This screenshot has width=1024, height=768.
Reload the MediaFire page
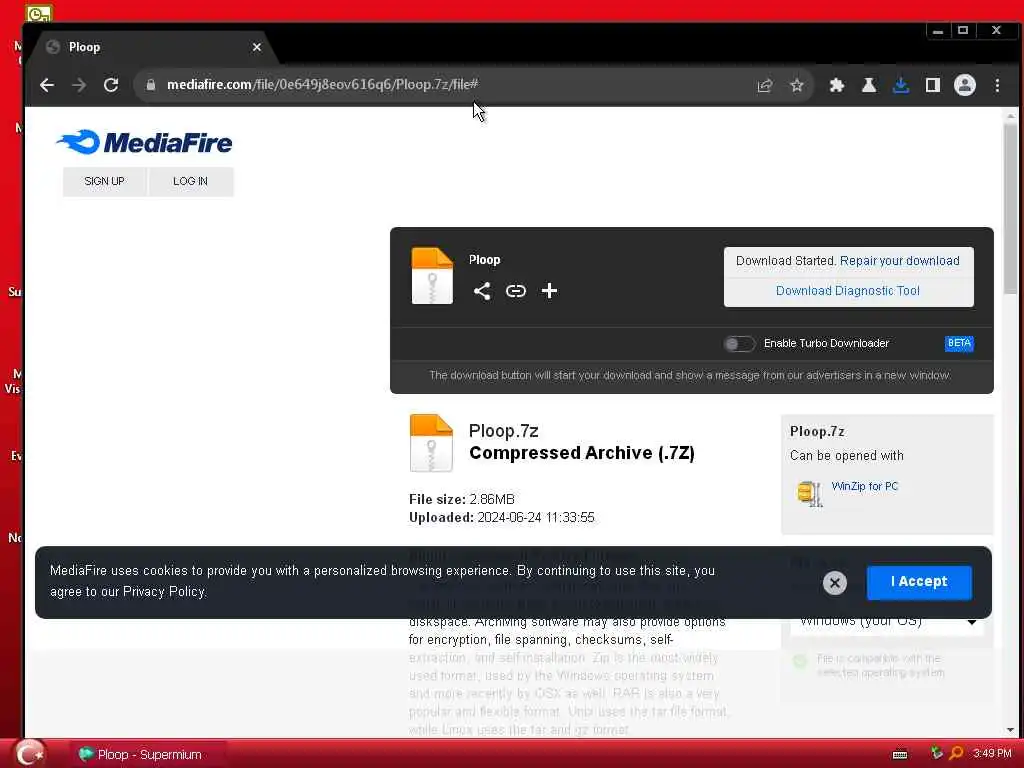(x=111, y=85)
